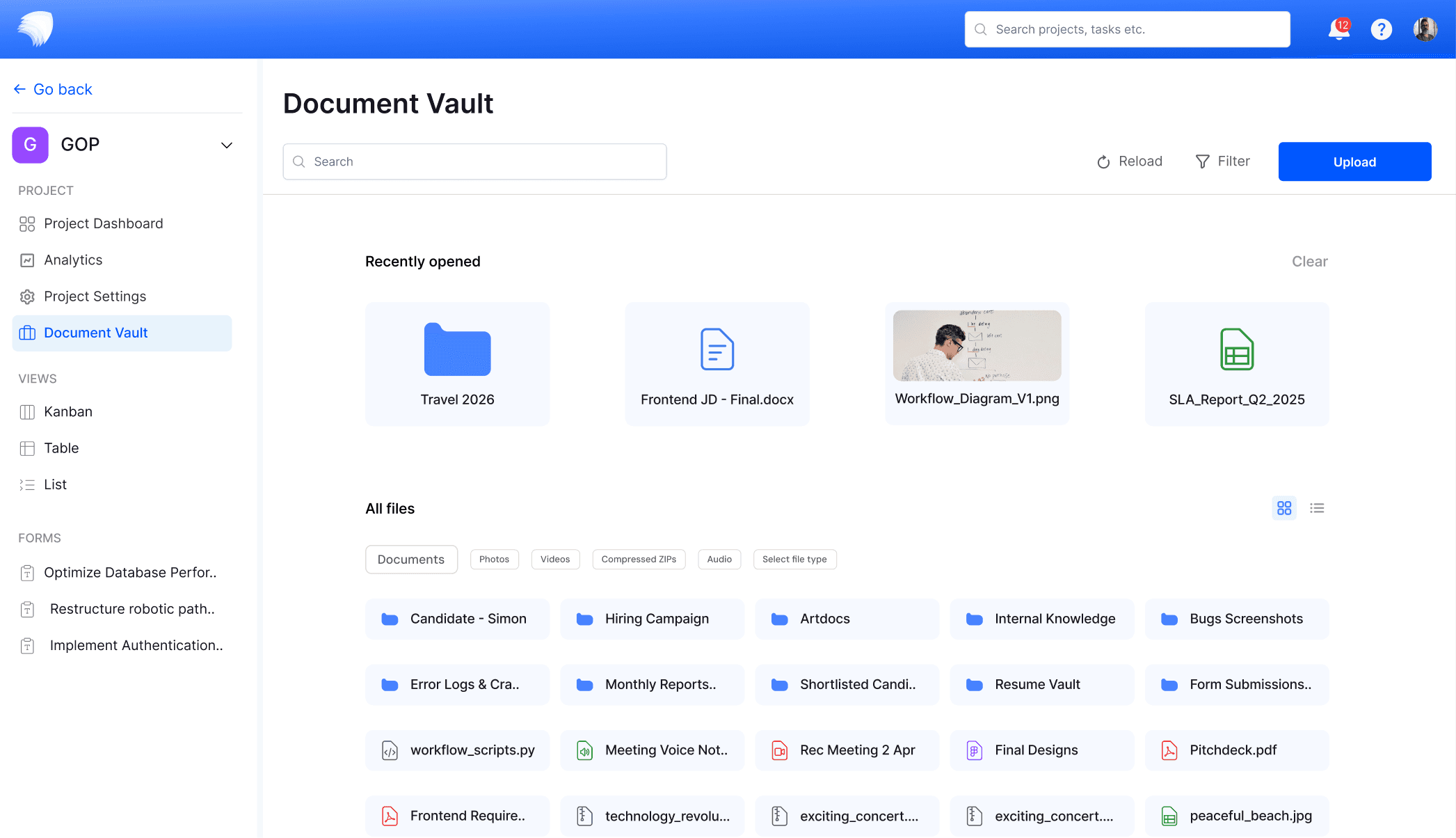Image resolution: width=1456 pixels, height=838 pixels.
Task: Open Analytics from the sidebar
Action: coord(73,260)
